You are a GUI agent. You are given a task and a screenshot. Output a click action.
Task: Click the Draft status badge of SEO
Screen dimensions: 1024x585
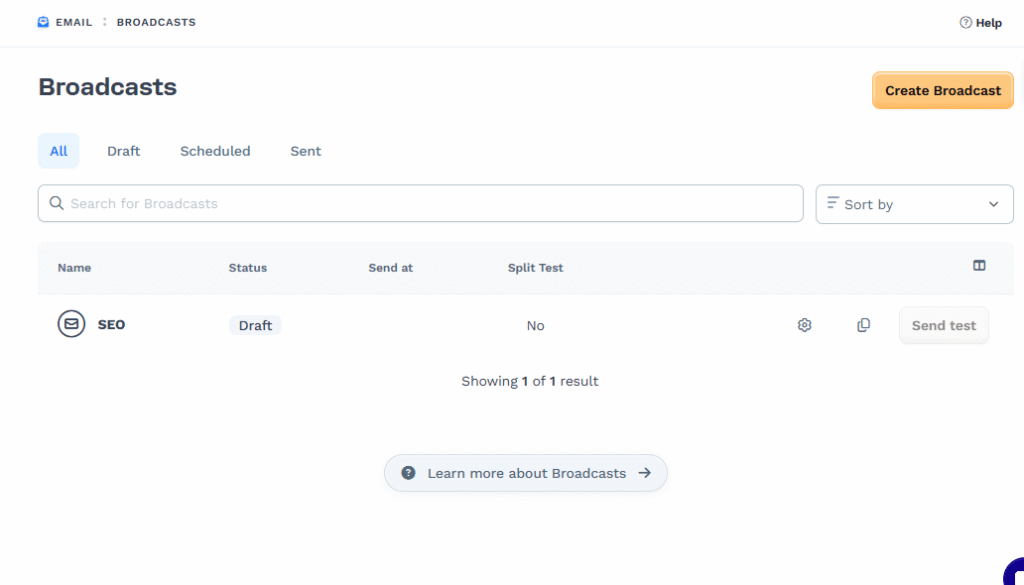(x=255, y=325)
